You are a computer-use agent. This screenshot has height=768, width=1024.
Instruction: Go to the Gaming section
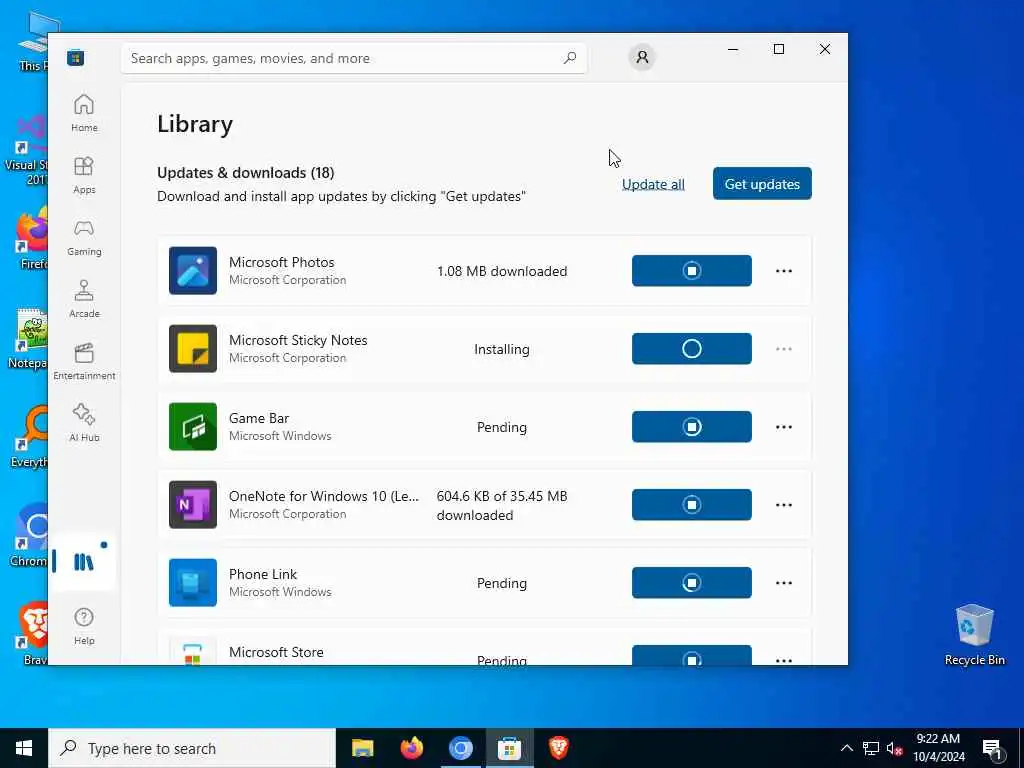[x=84, y=237]
